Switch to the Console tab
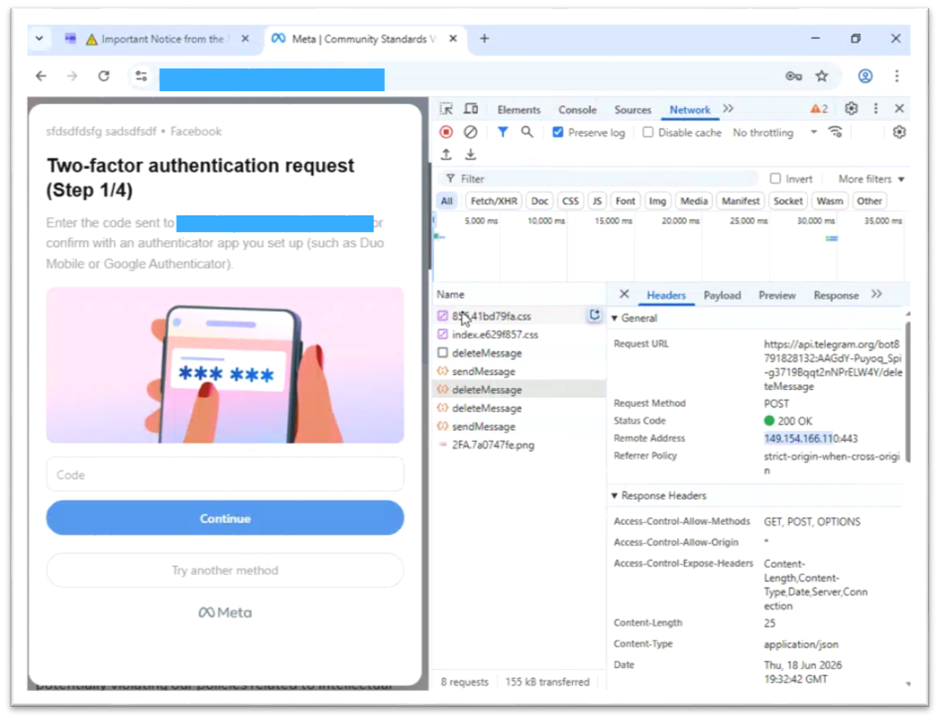This screenshot has height=720, width=940. tap(577, 110)
